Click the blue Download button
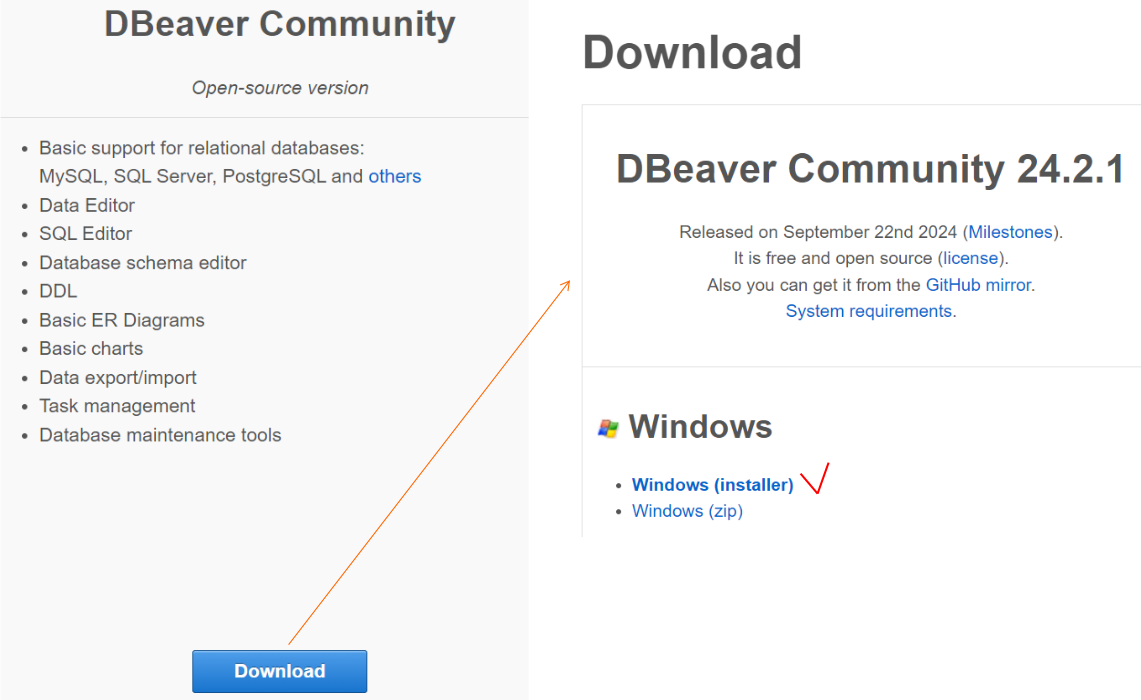Screen dimensions: 1141x700 point(279,671)
